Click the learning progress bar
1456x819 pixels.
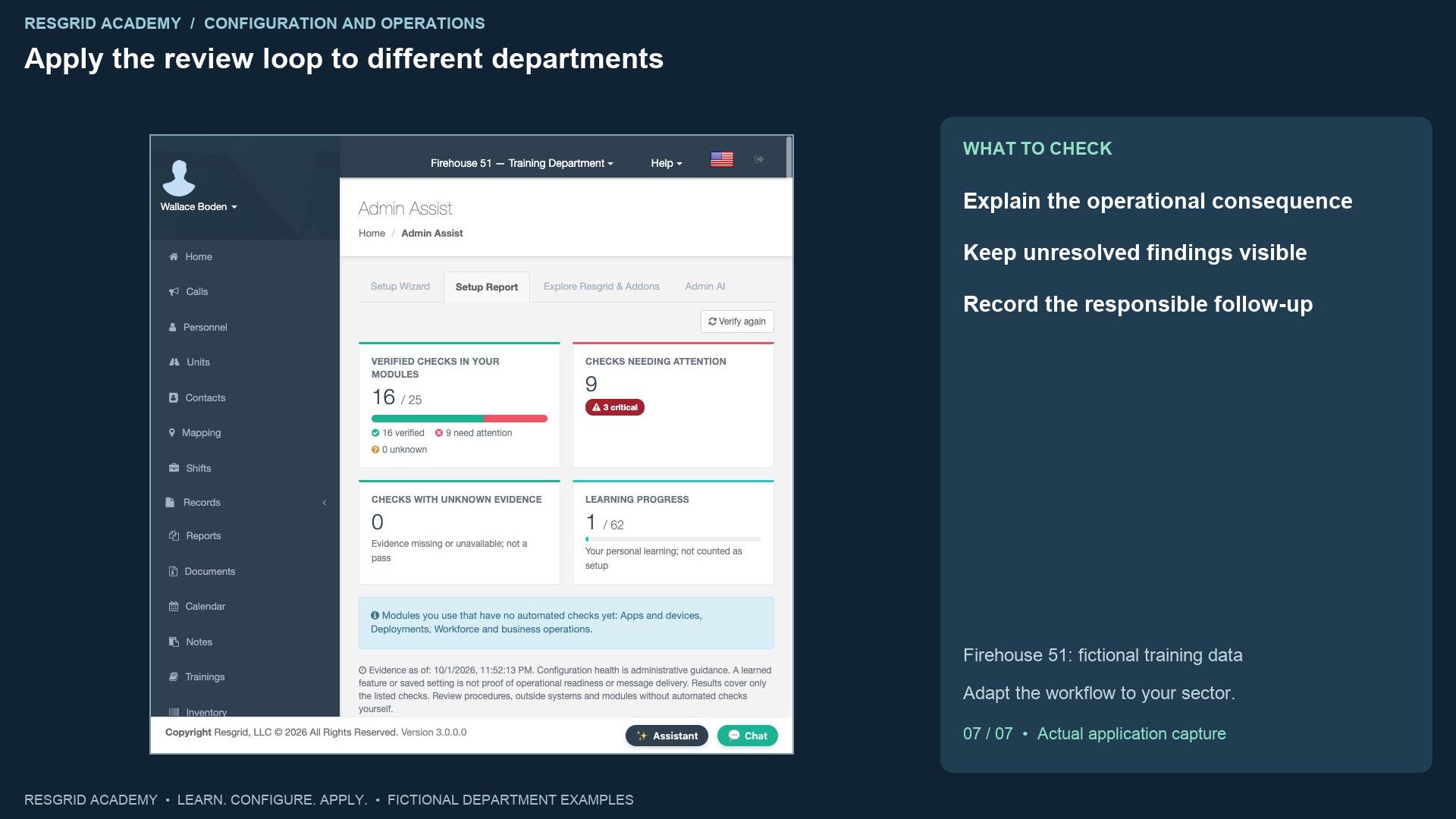pos(673,540)
